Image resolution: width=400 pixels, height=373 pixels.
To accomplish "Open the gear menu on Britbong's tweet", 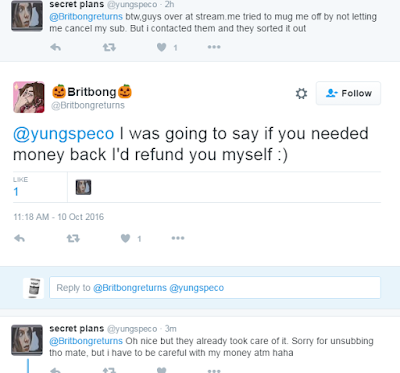I will tap(301, 93).
